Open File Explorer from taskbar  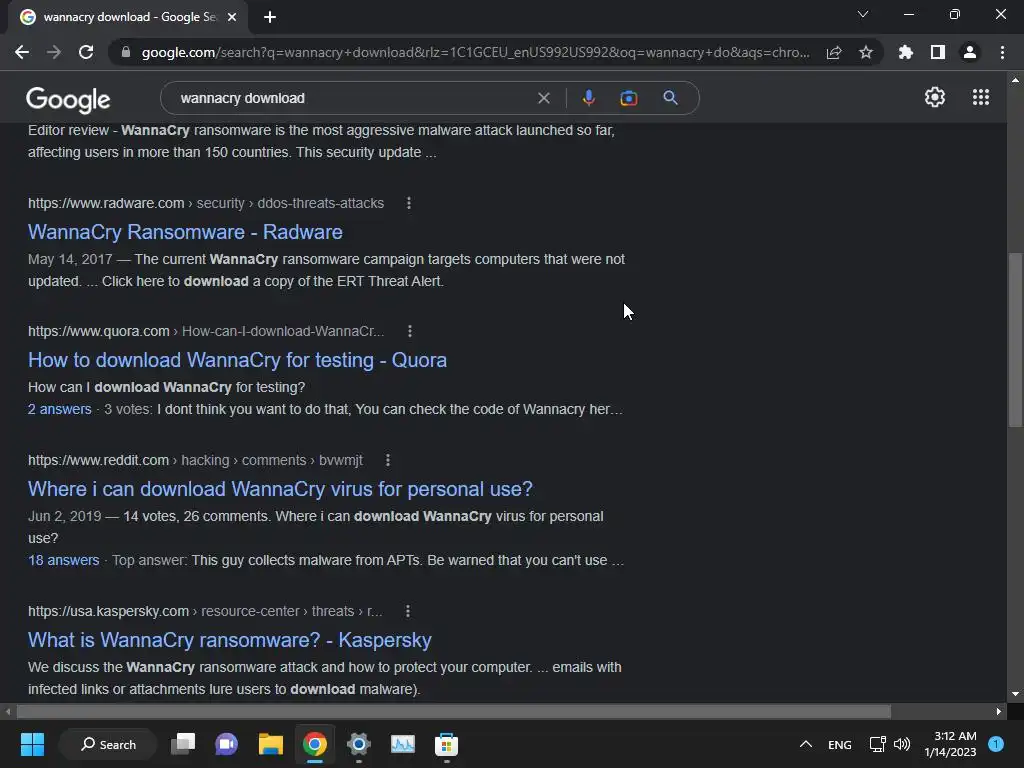pyautogui.click(x=270, y=744)
